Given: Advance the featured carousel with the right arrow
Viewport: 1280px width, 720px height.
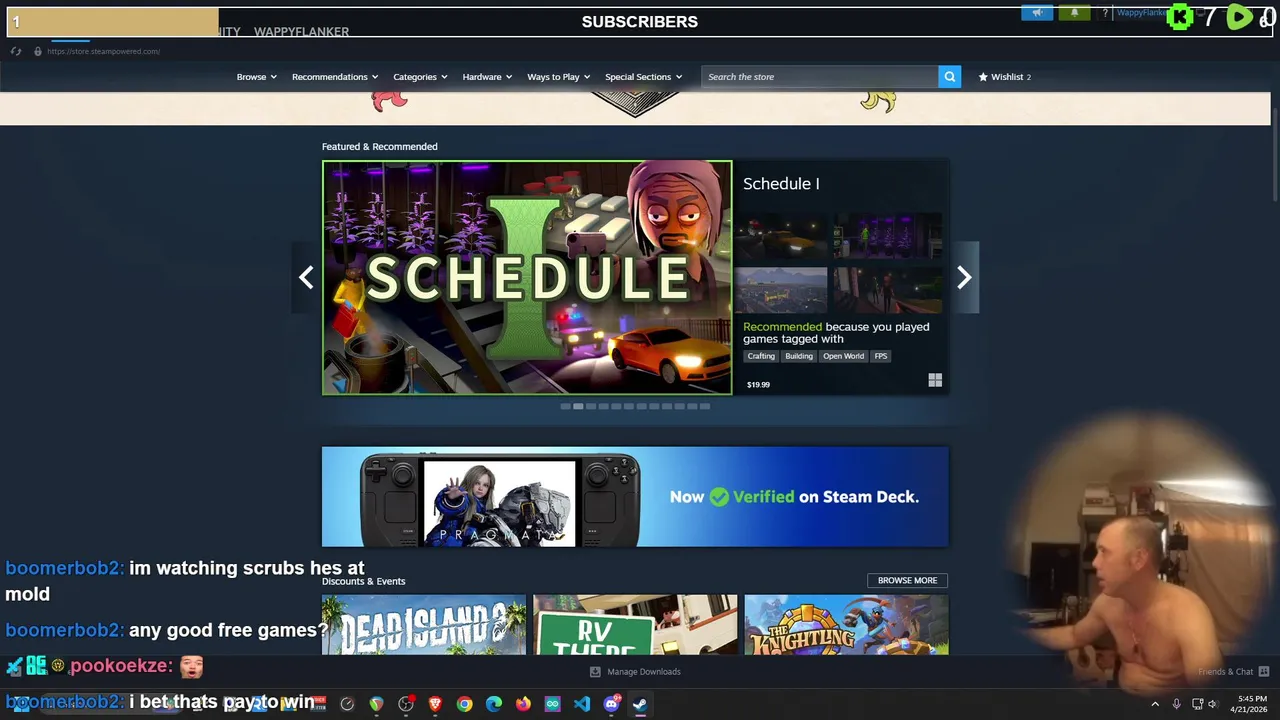Looking at the screenshot, I should 964,277.
